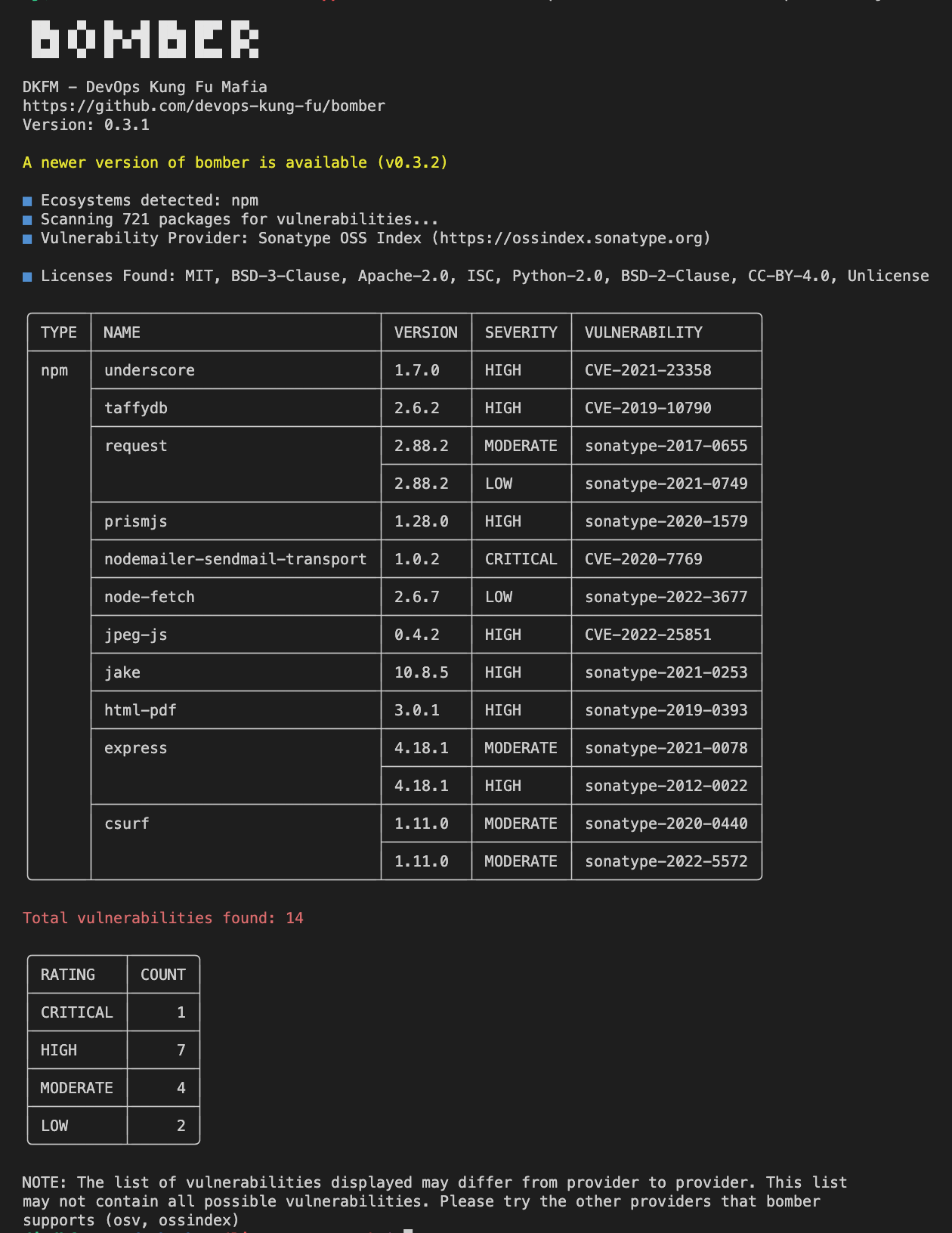
Task: Select the MODERATE row label in rating table
Action: tap(77, 1088)
